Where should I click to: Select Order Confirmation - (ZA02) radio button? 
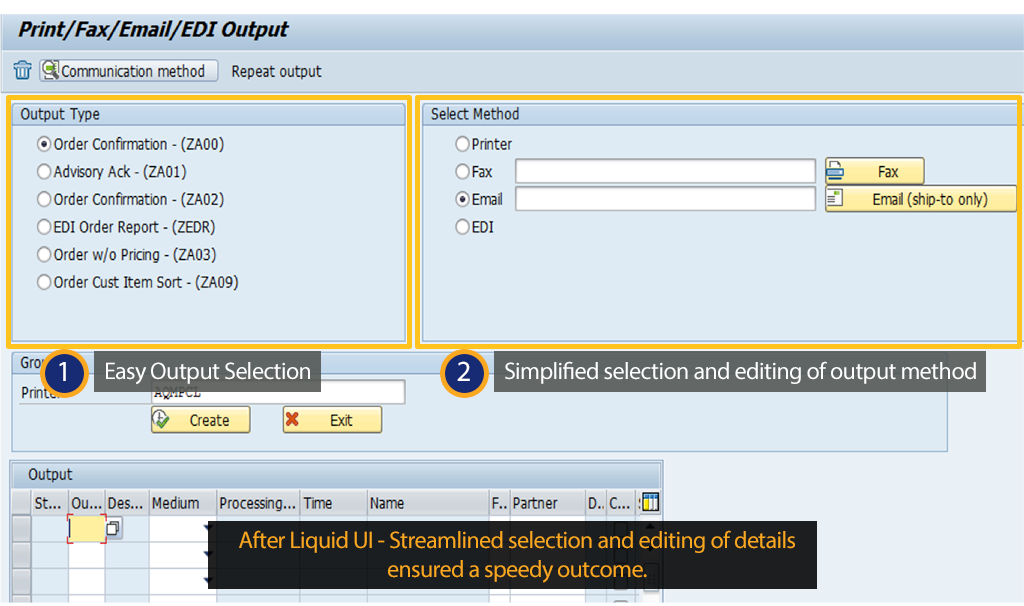point(44,199)
